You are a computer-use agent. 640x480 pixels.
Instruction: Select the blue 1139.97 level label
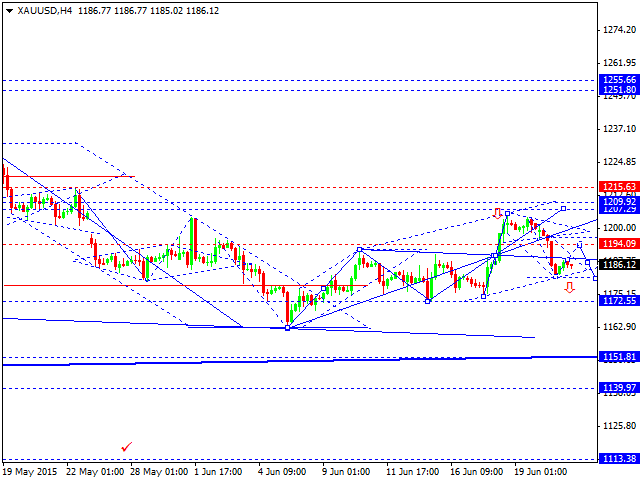(619, 388)
